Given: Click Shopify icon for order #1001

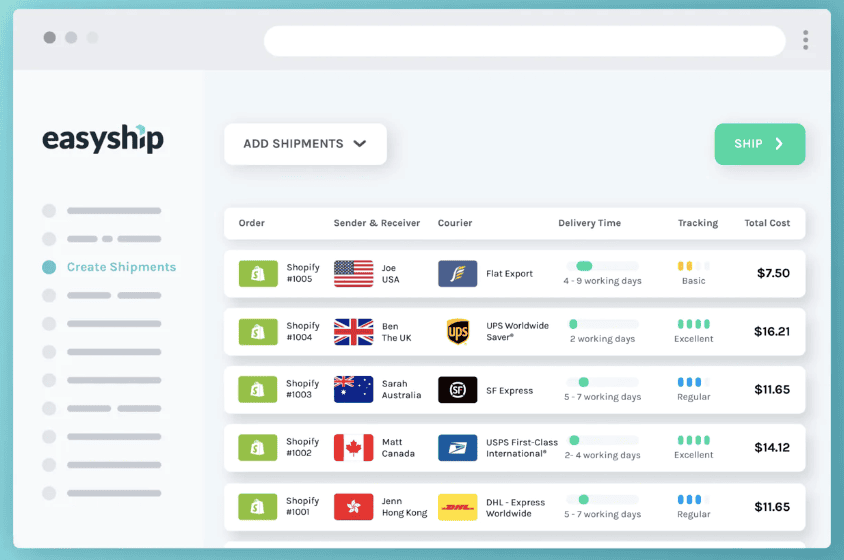Looking at the screenshot, I should (258, 507).
